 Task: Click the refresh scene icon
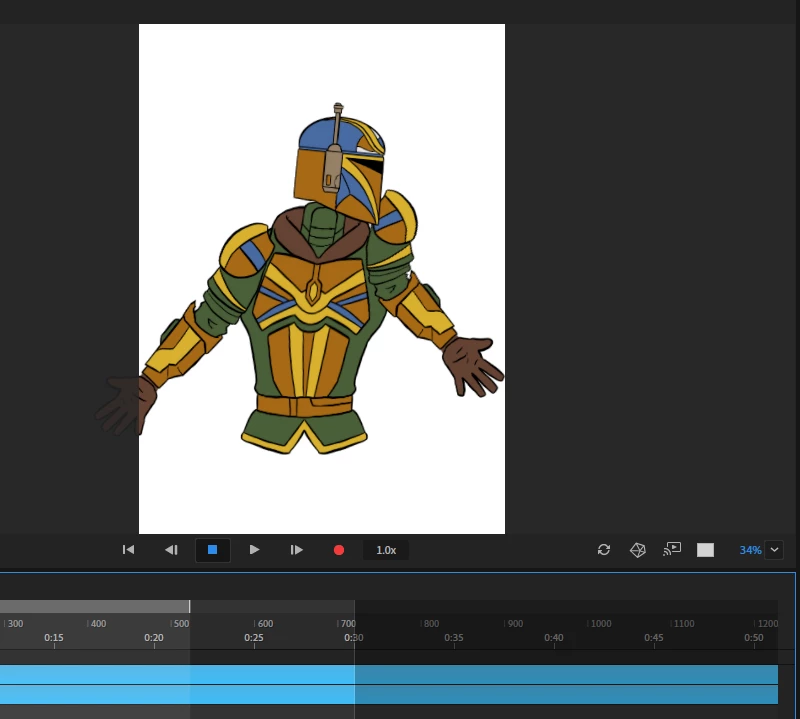[x=604, y=550]
